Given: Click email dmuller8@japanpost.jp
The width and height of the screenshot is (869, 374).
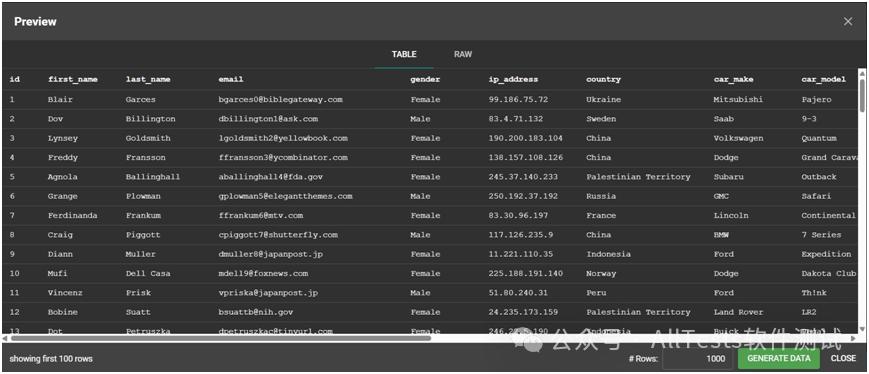Looking at the screenshot, I should 270,254.
